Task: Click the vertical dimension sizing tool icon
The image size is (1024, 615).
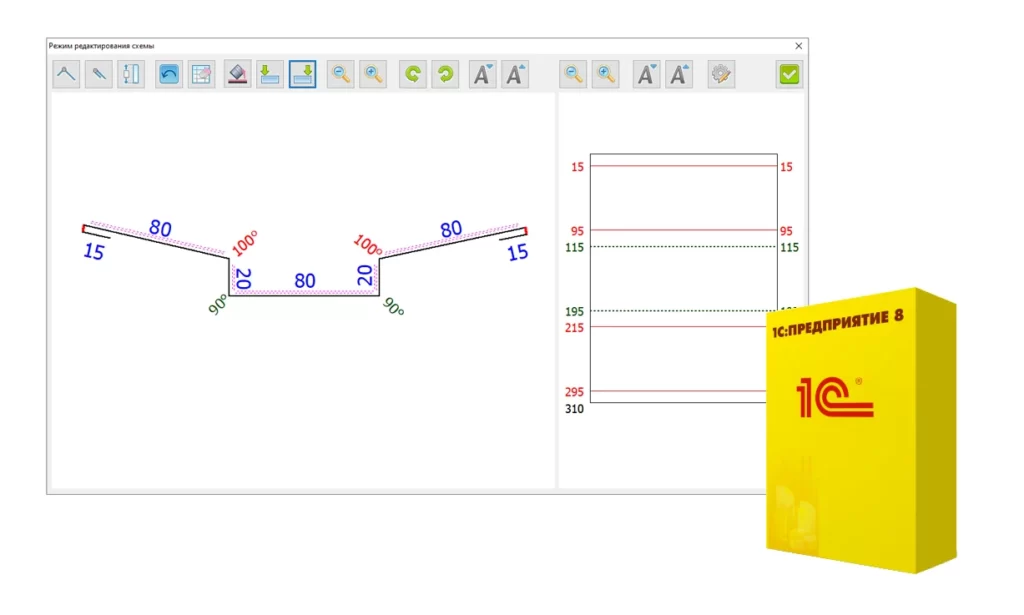Action: tap(131, 74)
